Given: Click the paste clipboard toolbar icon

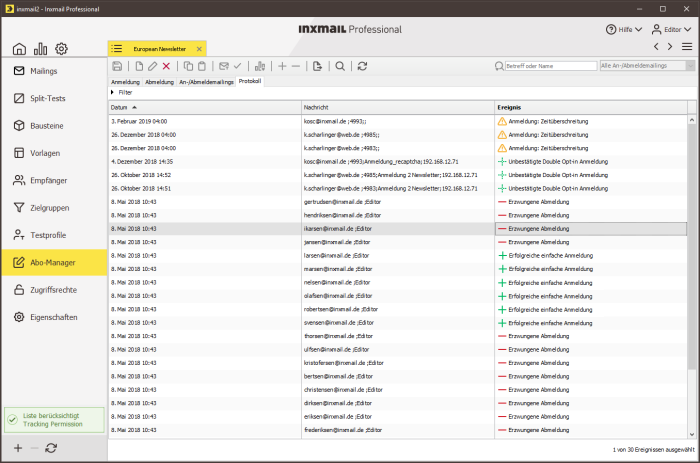Looking at the screenshot, I should (202, 66).
